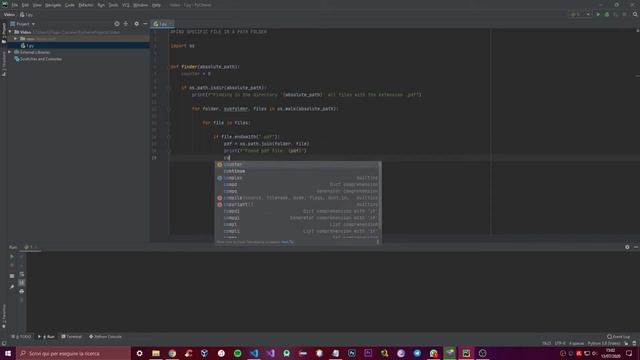Click the Favorites vertical side tab
This screenshot has height=360, width=640.
(x=4, y=315)
